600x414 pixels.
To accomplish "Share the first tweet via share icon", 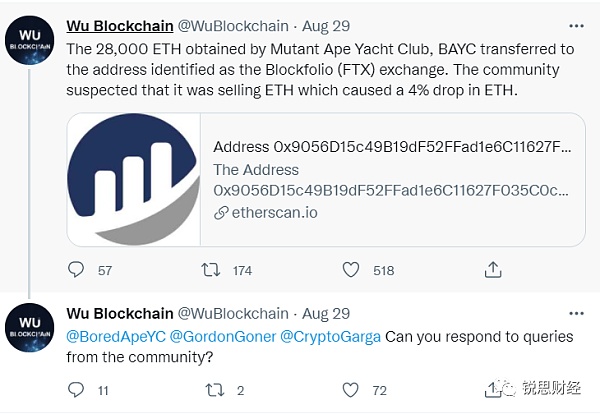I will tap(492, 270).
